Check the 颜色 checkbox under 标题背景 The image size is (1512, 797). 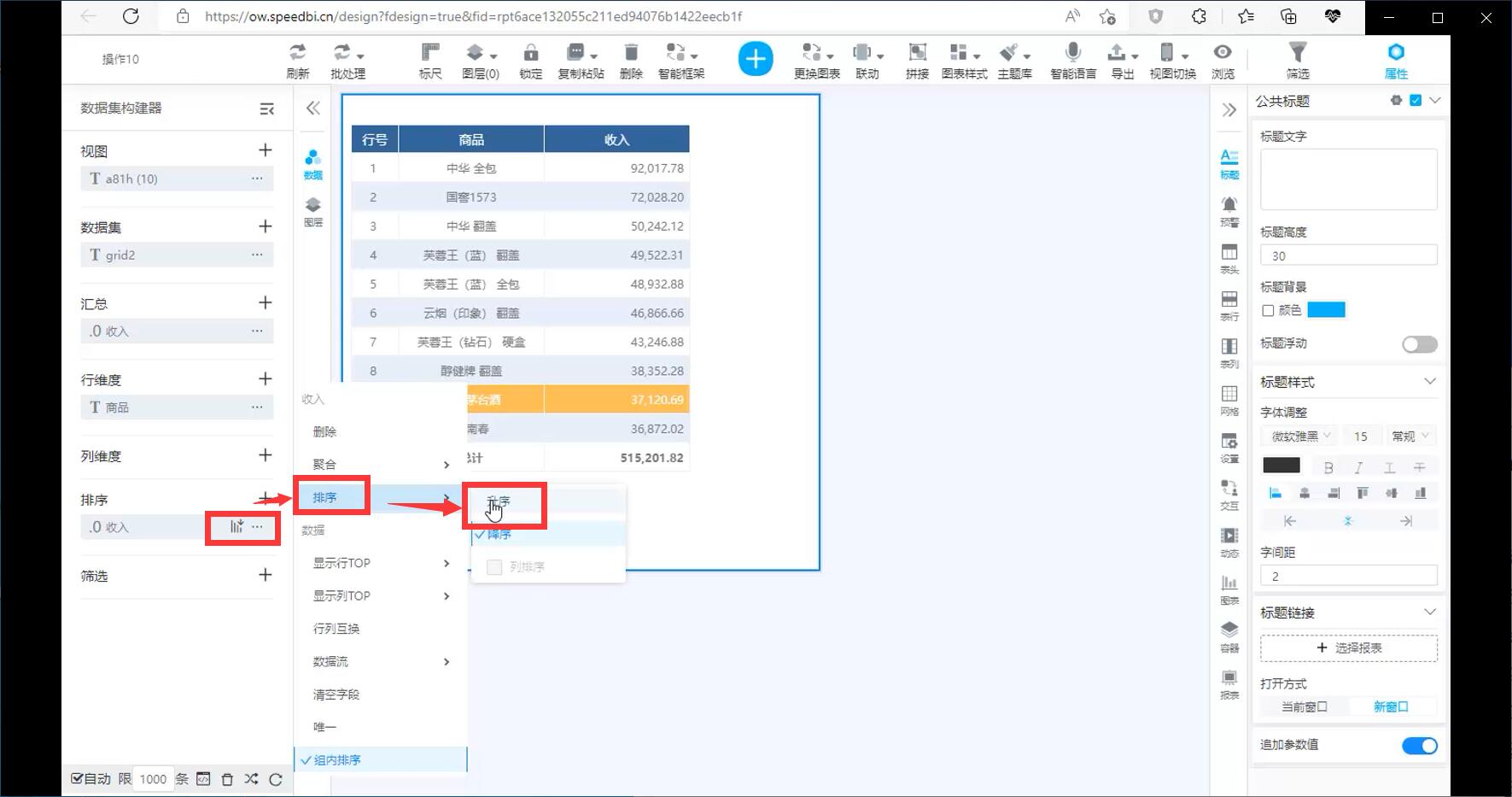(x=1268, y=311)
